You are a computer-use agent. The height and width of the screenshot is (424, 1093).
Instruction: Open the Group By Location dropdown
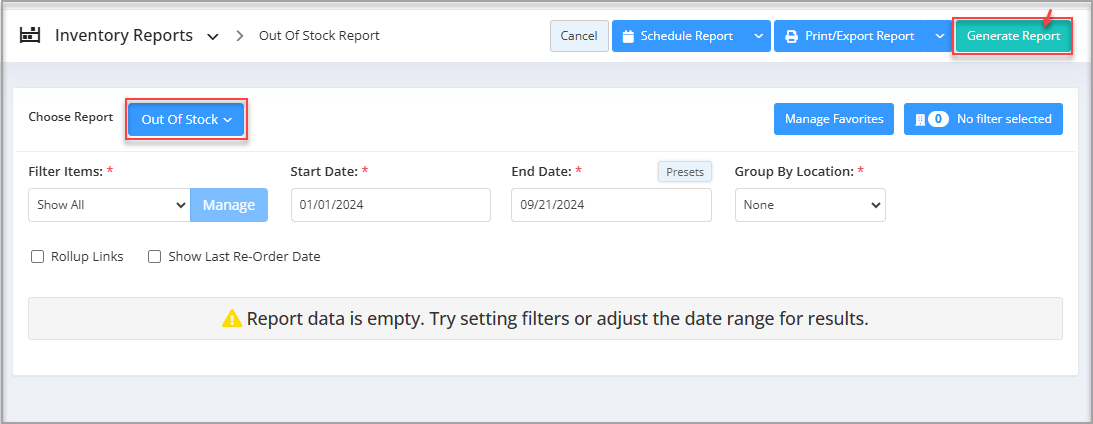pyautogui.click(x=810, y=205)
